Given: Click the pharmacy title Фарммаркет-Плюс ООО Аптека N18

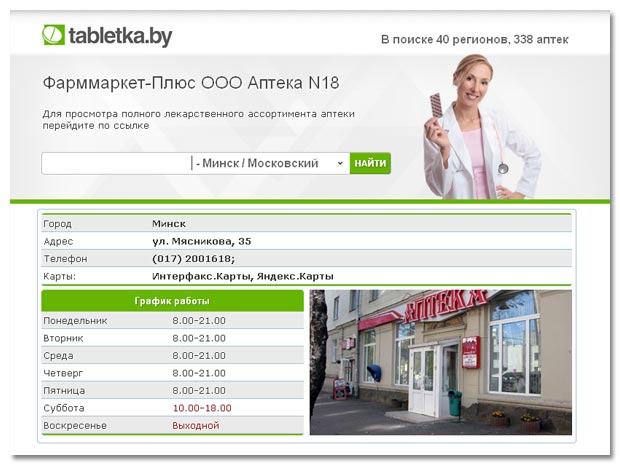Looking at the screenshot, I should pyautogui.click(x=191, y=83).
